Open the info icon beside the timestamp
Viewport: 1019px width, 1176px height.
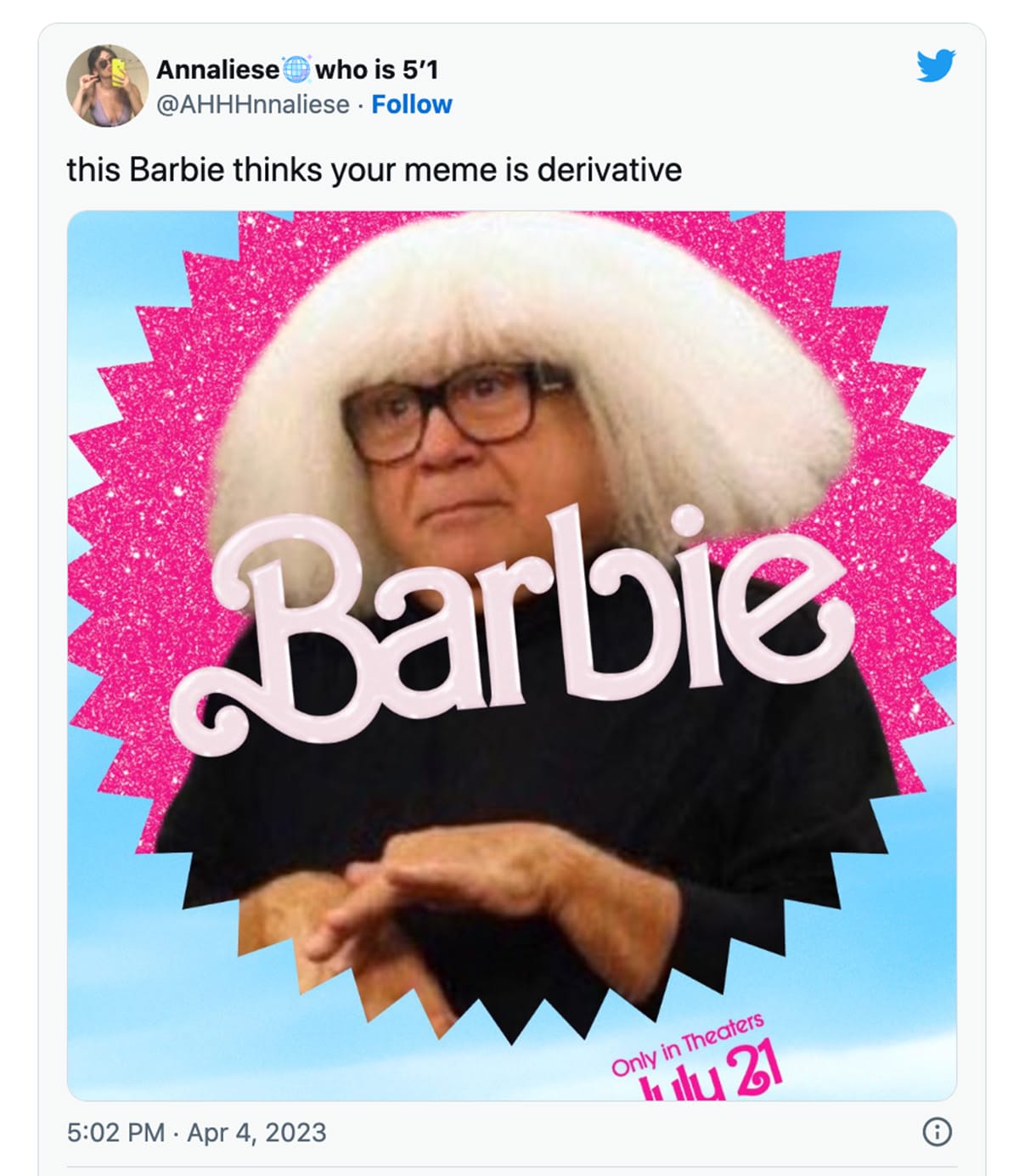[x=937, y=1132]
